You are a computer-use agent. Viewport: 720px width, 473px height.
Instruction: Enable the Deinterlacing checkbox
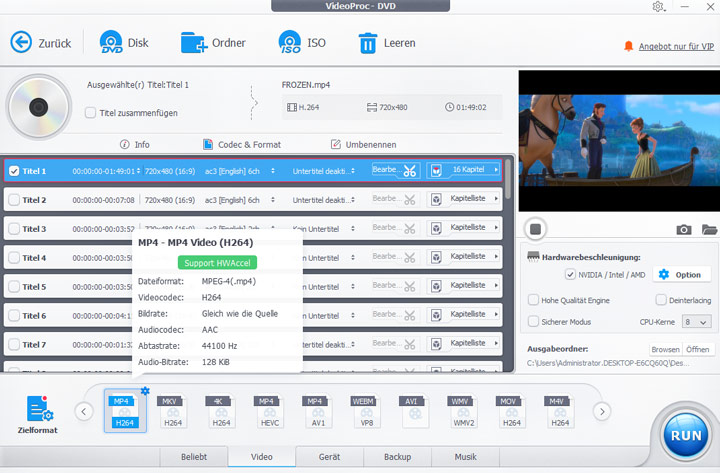click(x=661, y=300)
